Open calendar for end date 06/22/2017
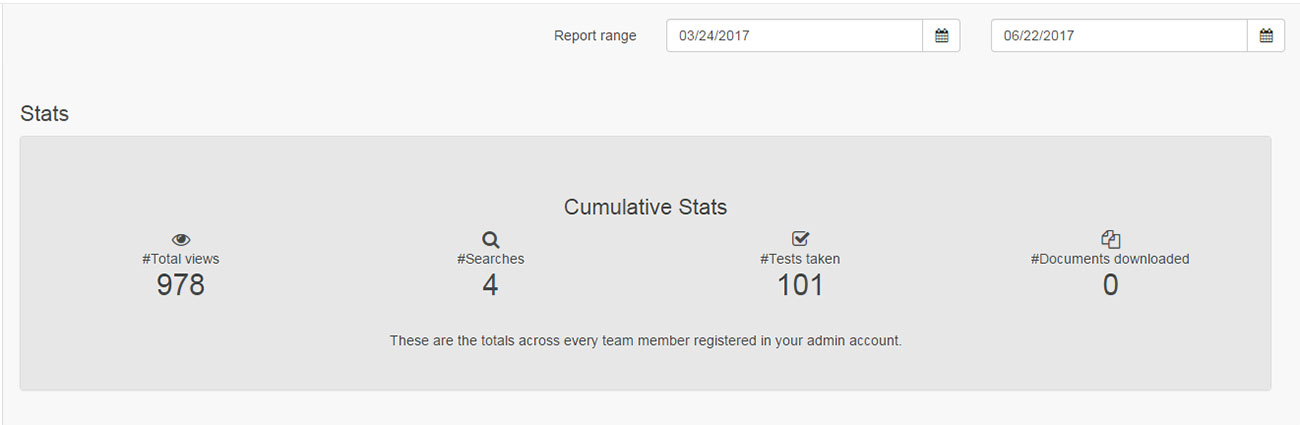 [x=1266, y=36]
